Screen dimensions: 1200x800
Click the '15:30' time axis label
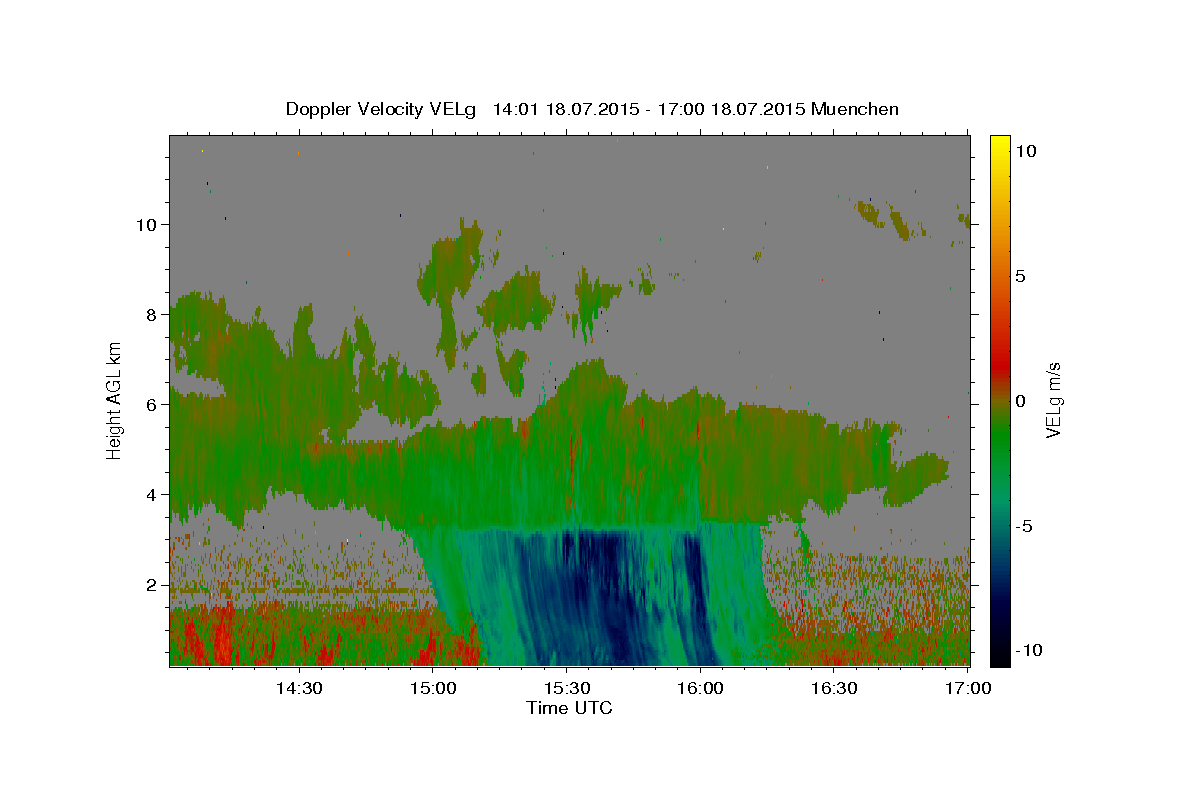click(567, 689)
